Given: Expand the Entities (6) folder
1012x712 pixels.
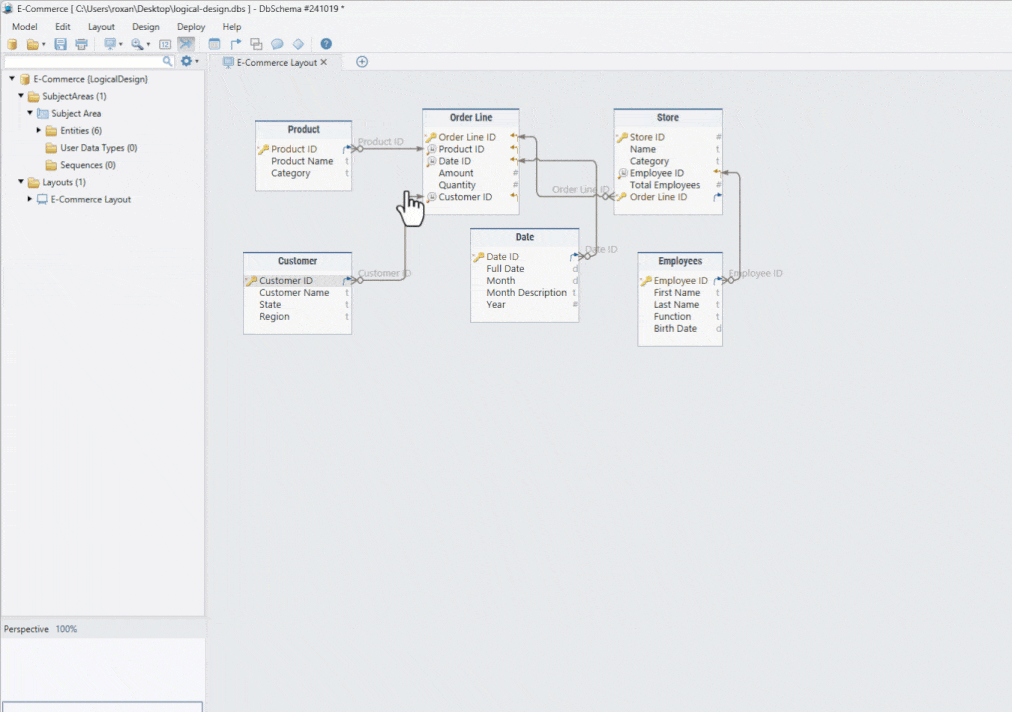Looking at the screenshot, I should coord(39,130).
